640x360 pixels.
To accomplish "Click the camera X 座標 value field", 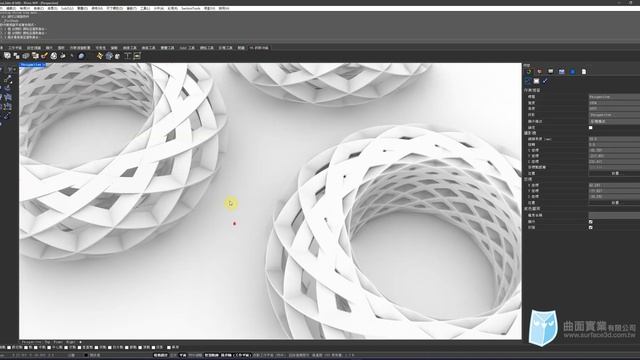I will pyautogui.click(x=614, y=150).
